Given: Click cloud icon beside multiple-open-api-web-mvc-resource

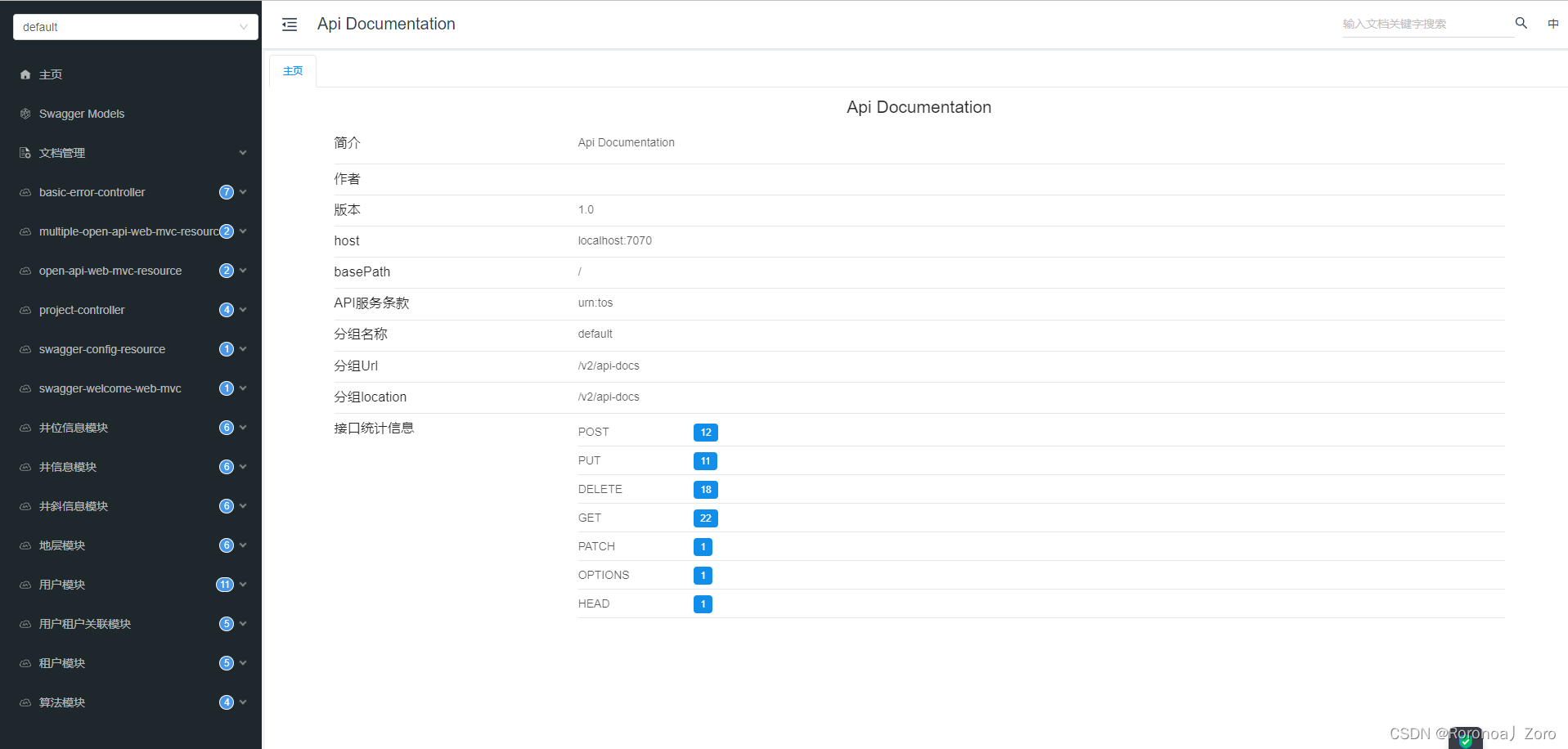Looking at the screenshot, I should (x=25, y=231).
